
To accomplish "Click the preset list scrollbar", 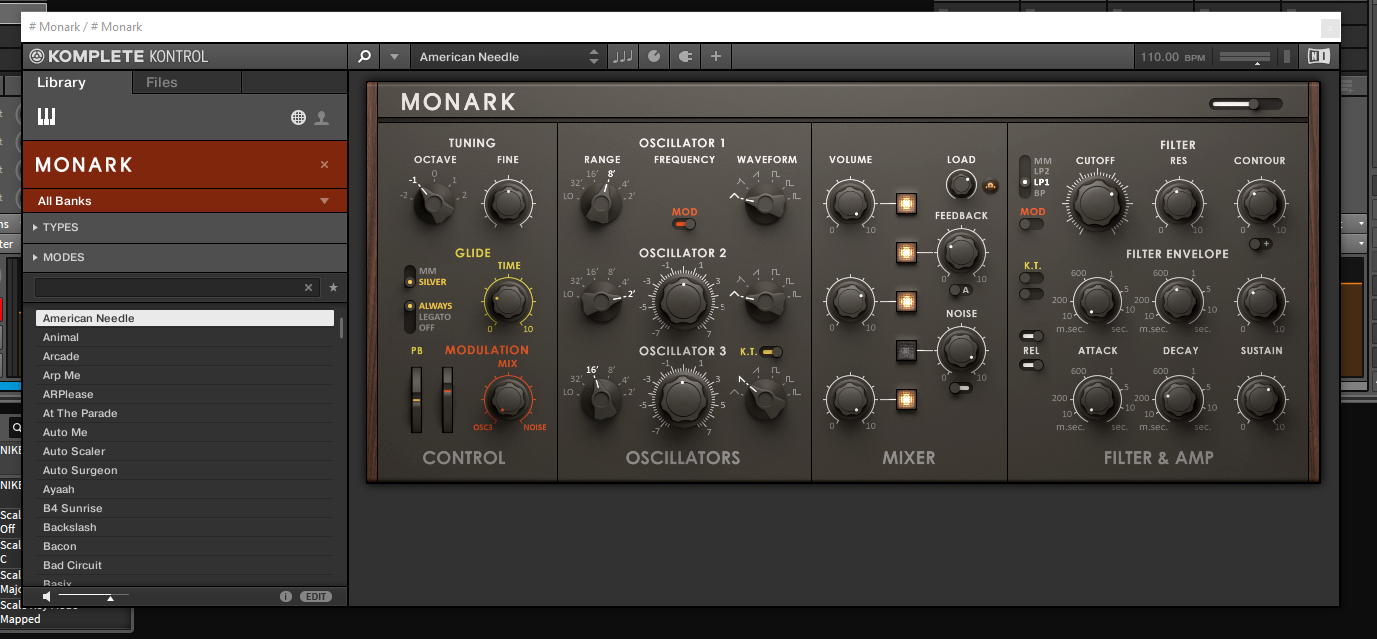I will click(341, 330).
